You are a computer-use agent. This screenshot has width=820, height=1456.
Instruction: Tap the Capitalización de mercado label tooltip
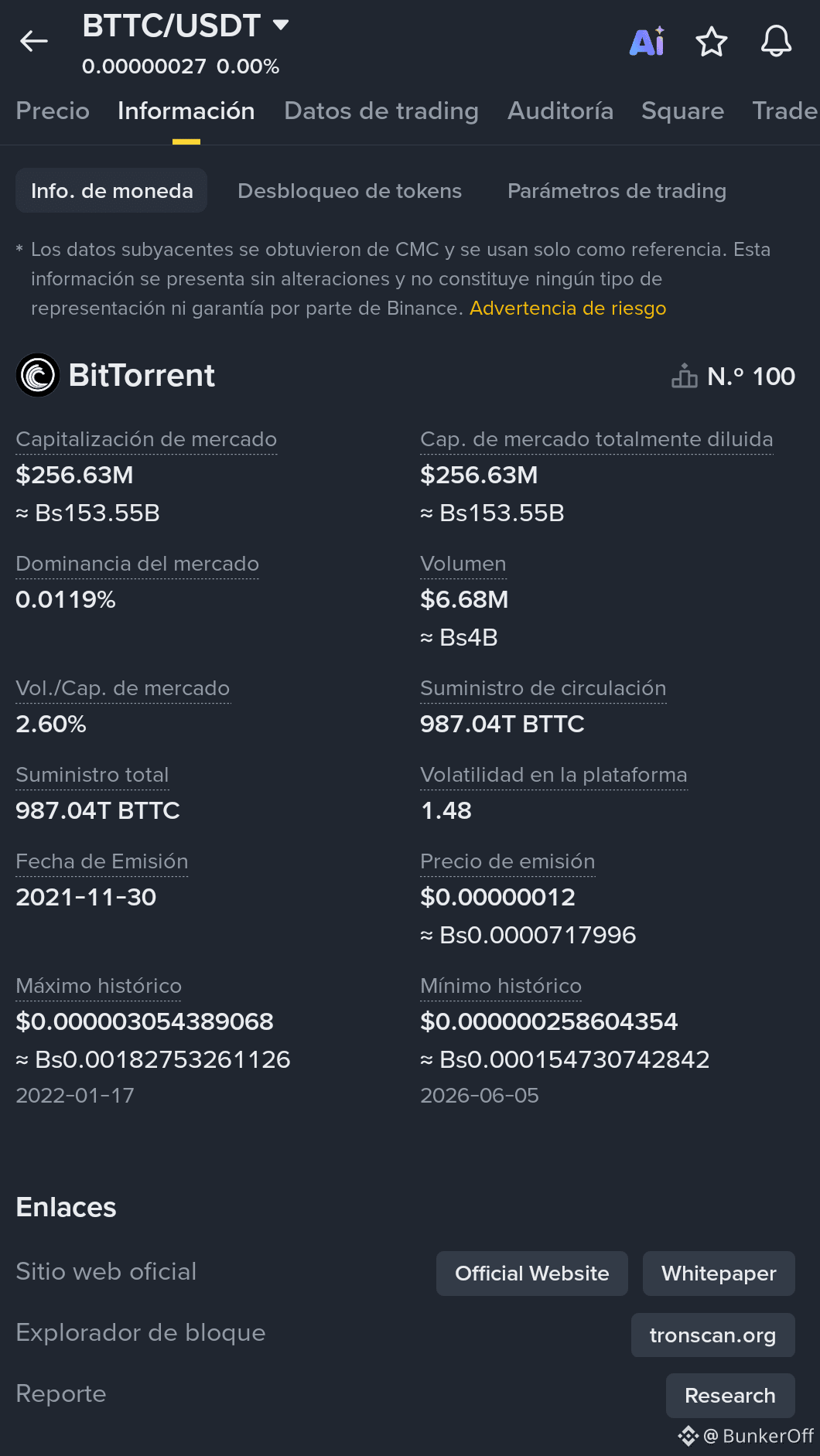click(146, 439)
